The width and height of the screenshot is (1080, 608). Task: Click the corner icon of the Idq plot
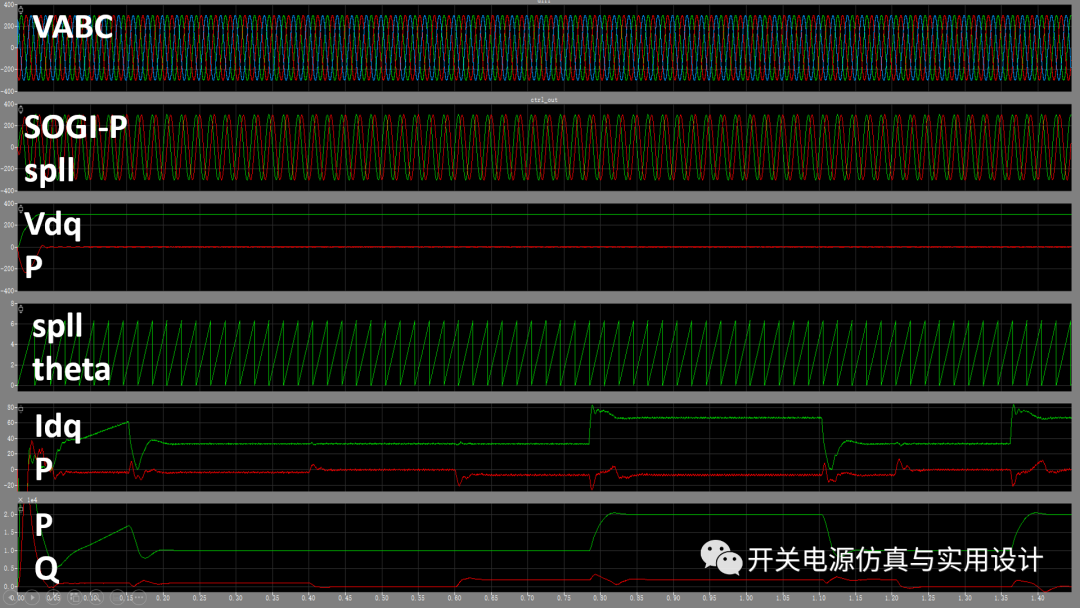tap(21, 408)
